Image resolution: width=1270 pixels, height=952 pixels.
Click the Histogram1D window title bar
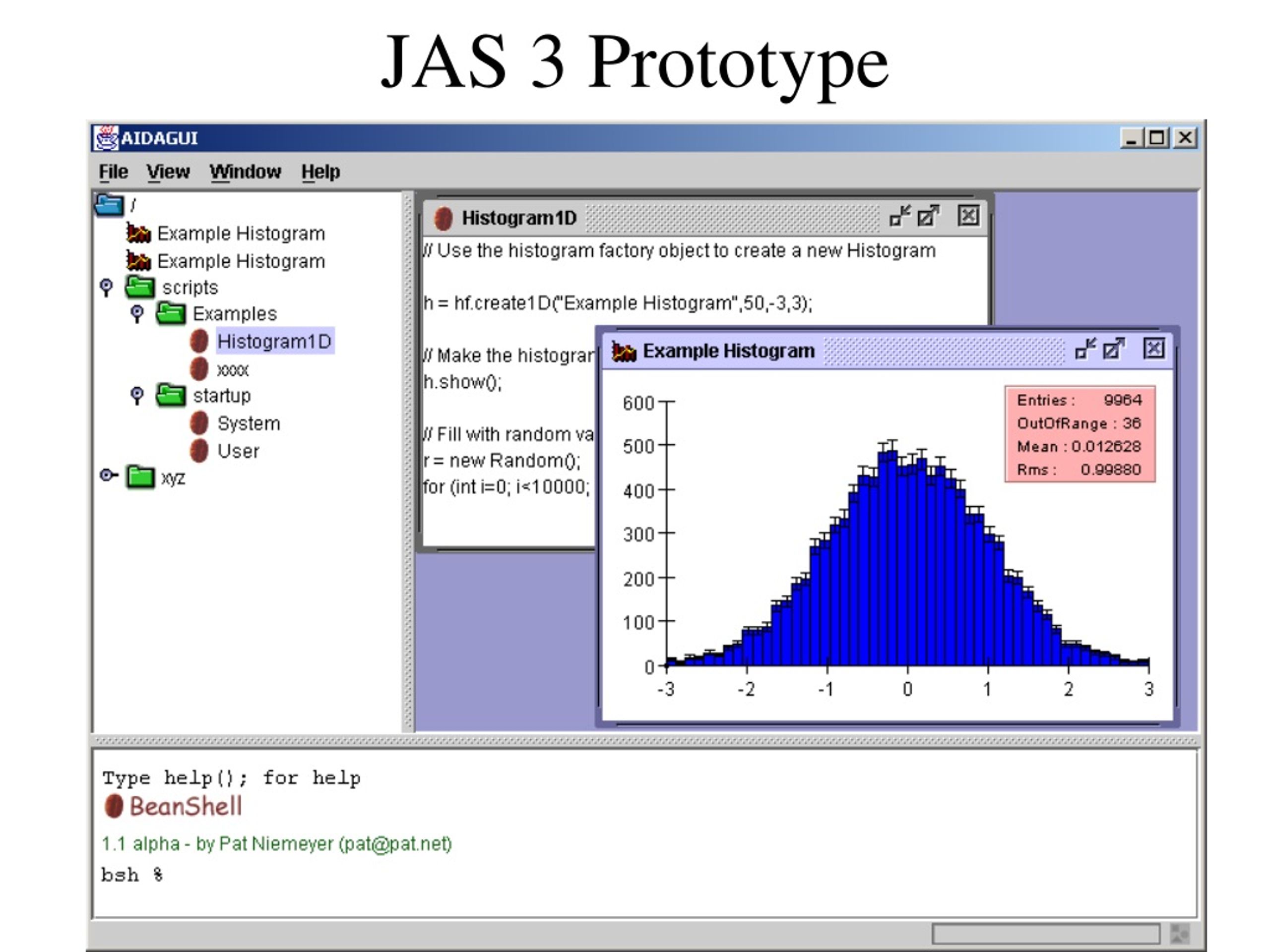[x=705, y=218]
